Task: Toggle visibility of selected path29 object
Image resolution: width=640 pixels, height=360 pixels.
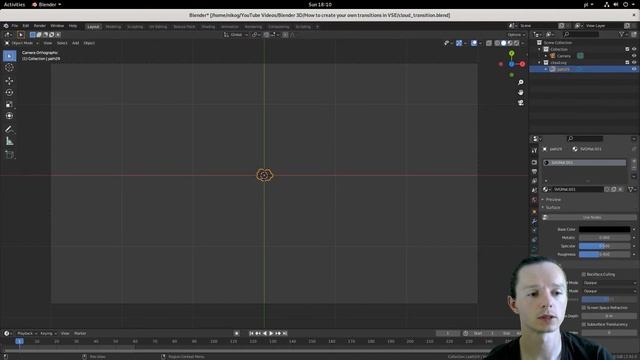Action: pos(634,69)
